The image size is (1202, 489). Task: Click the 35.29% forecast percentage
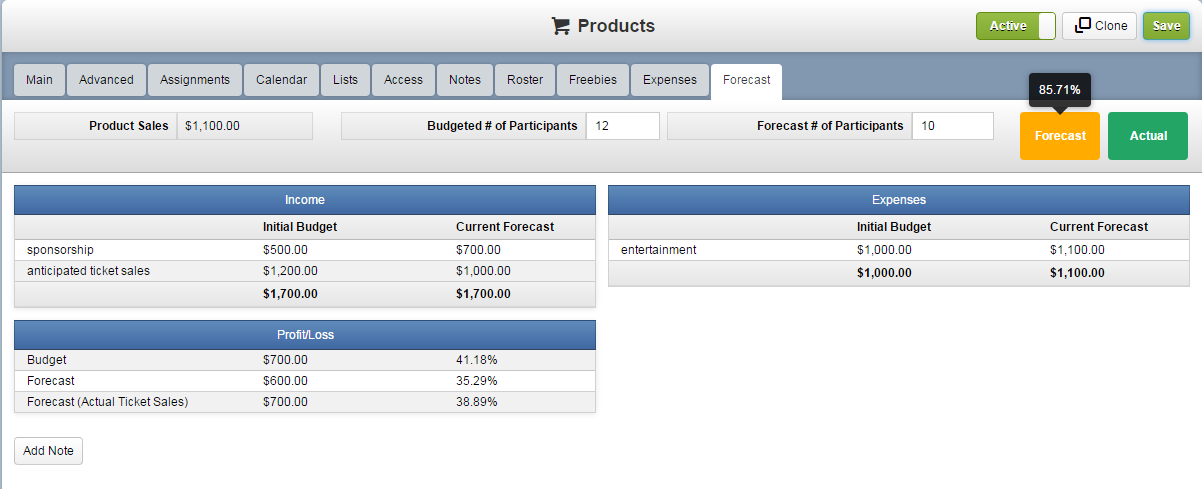(476, 381)
